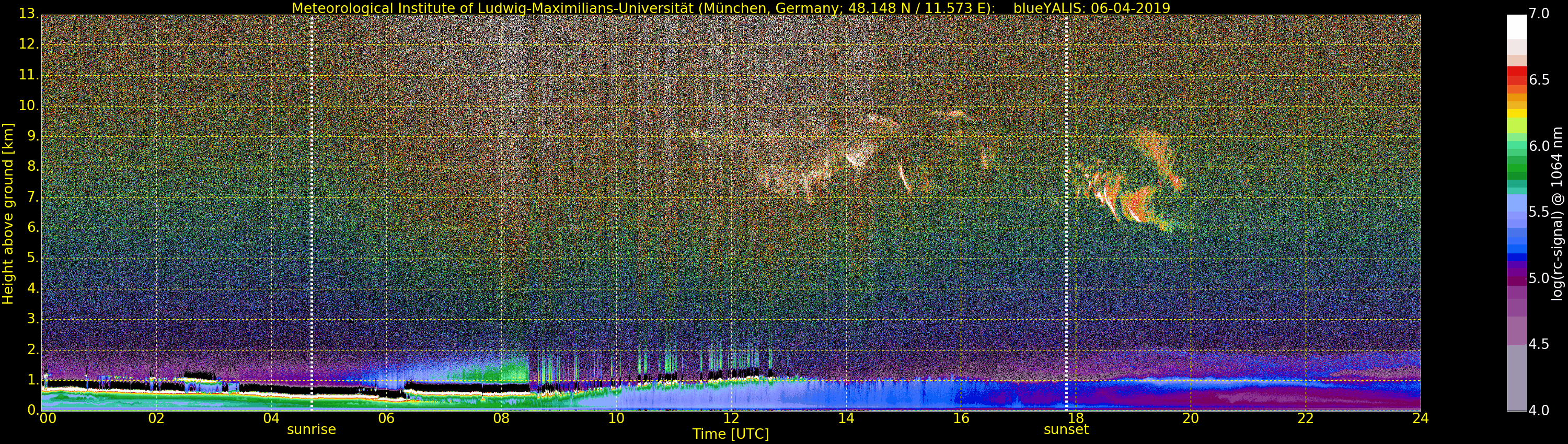Click the time tick label '20'
Screen dimensions: 1568x444
coord(1191,418)
